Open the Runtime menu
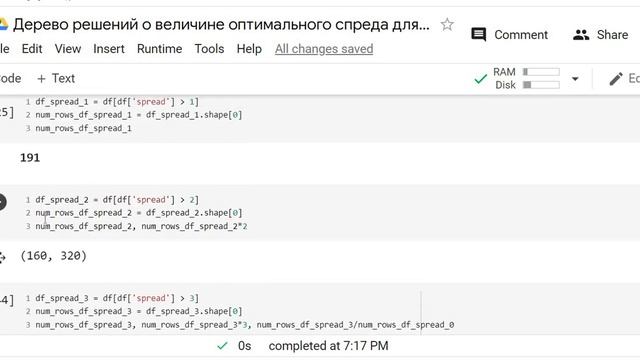This screenshot has height=360, width=640. click(x=160, y=49)
